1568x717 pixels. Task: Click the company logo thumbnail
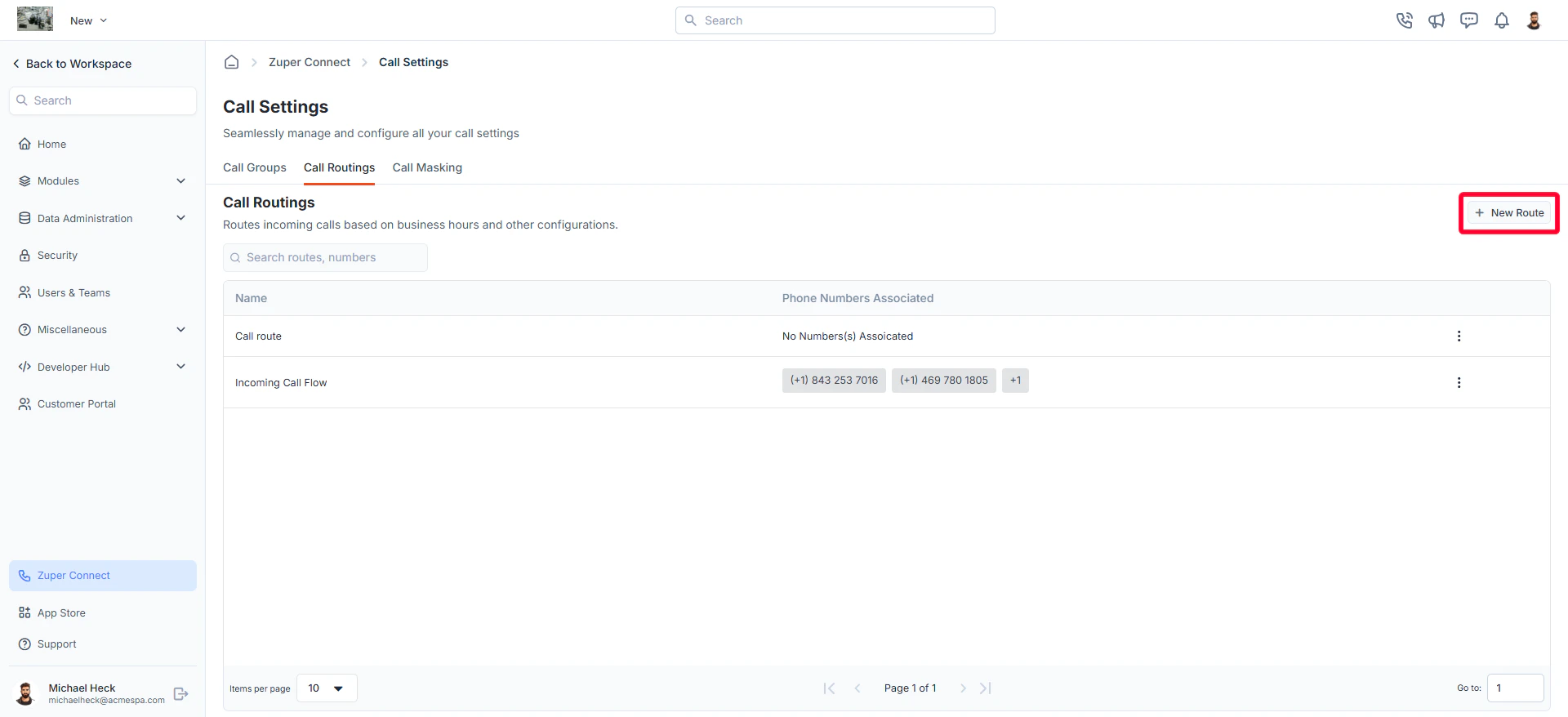coord(35,19)
